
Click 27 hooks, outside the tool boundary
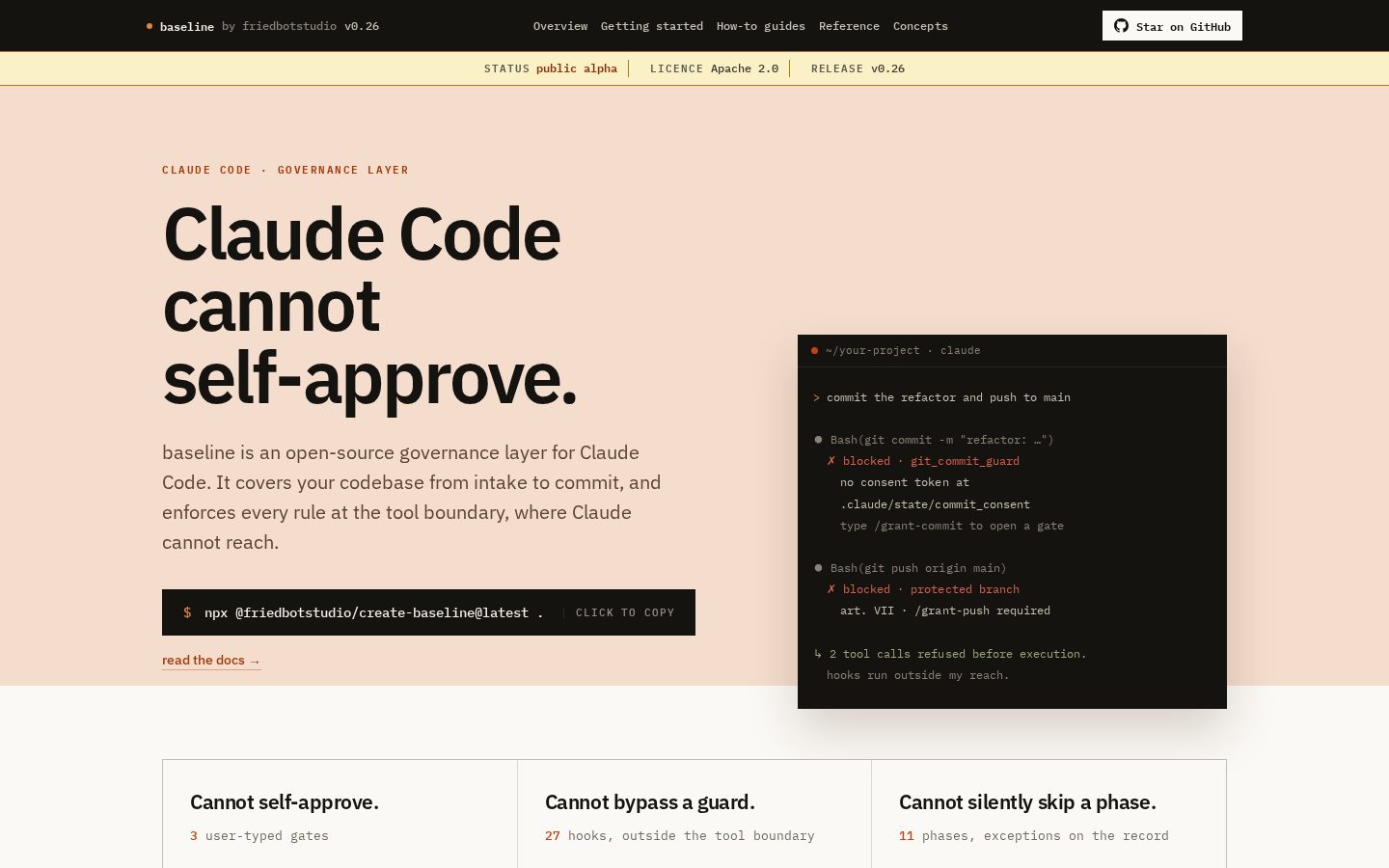pyautogui.click(x=680, y=836)
